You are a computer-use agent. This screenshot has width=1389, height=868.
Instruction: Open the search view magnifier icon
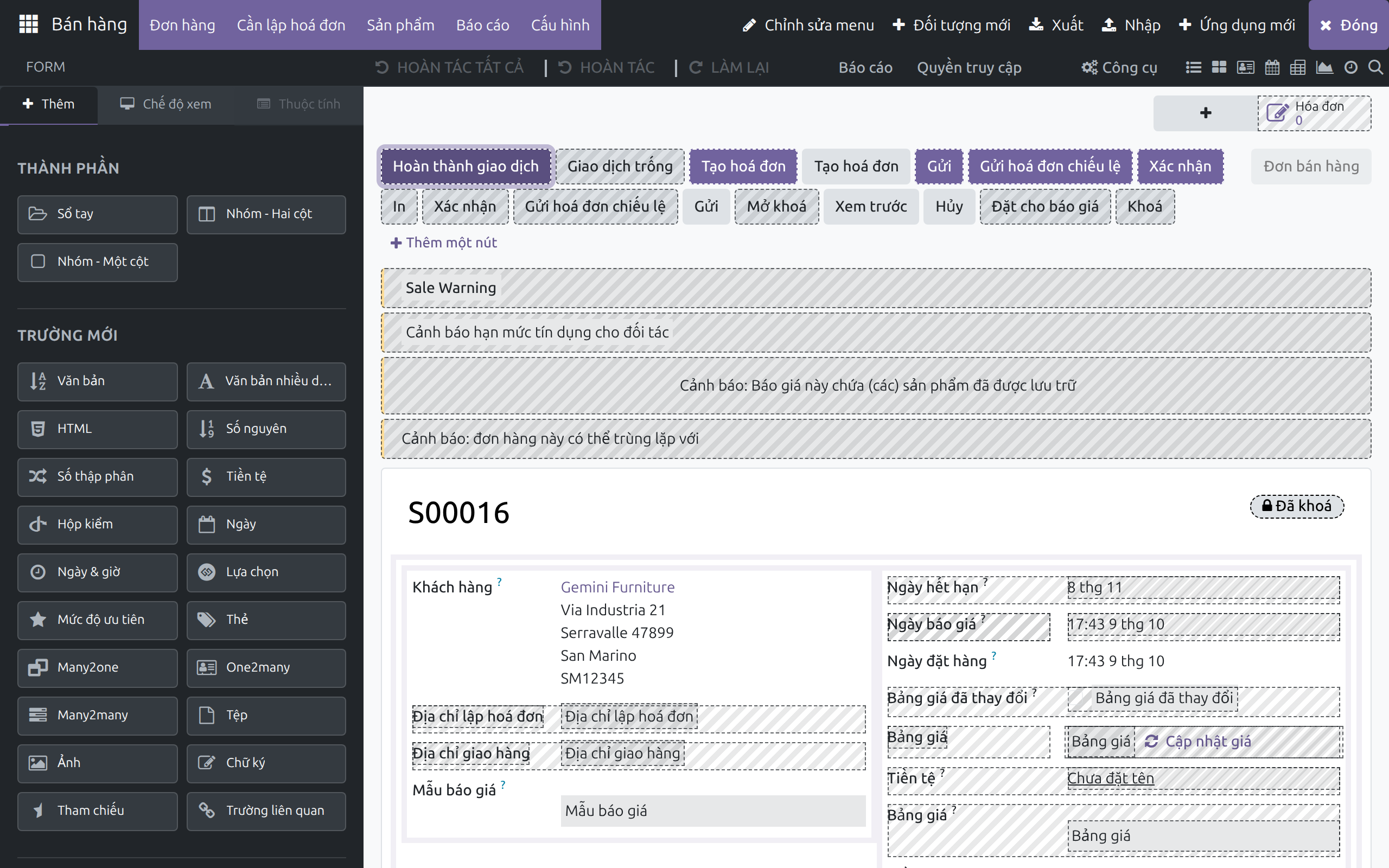[1375, 67]
